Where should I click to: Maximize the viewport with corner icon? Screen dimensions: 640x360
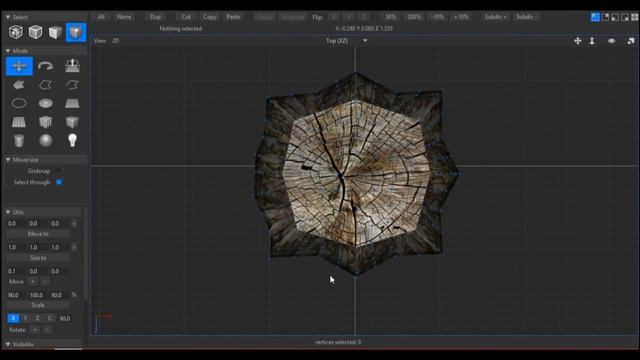tap(631, 41)
